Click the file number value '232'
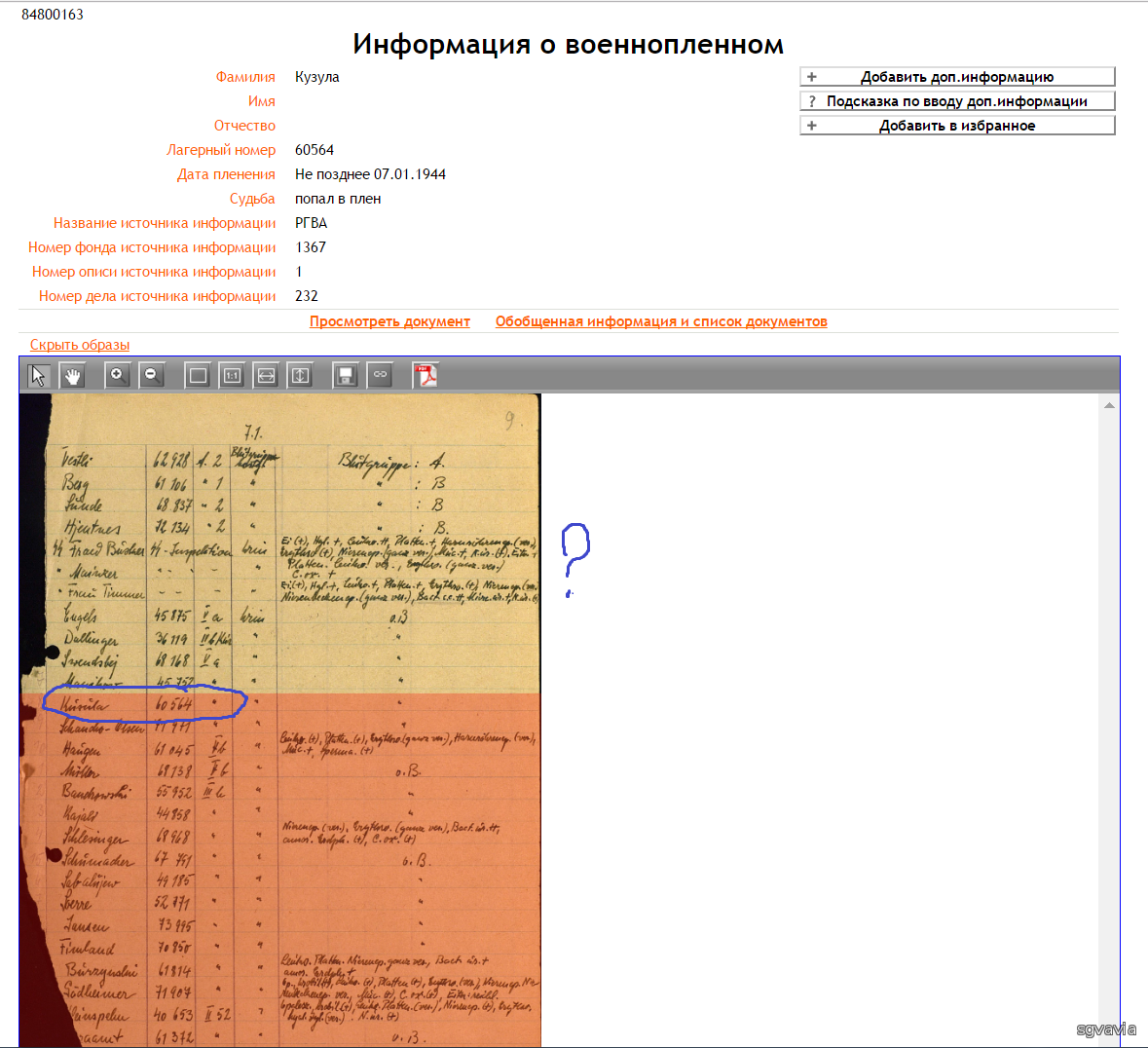 click(307, 296)
